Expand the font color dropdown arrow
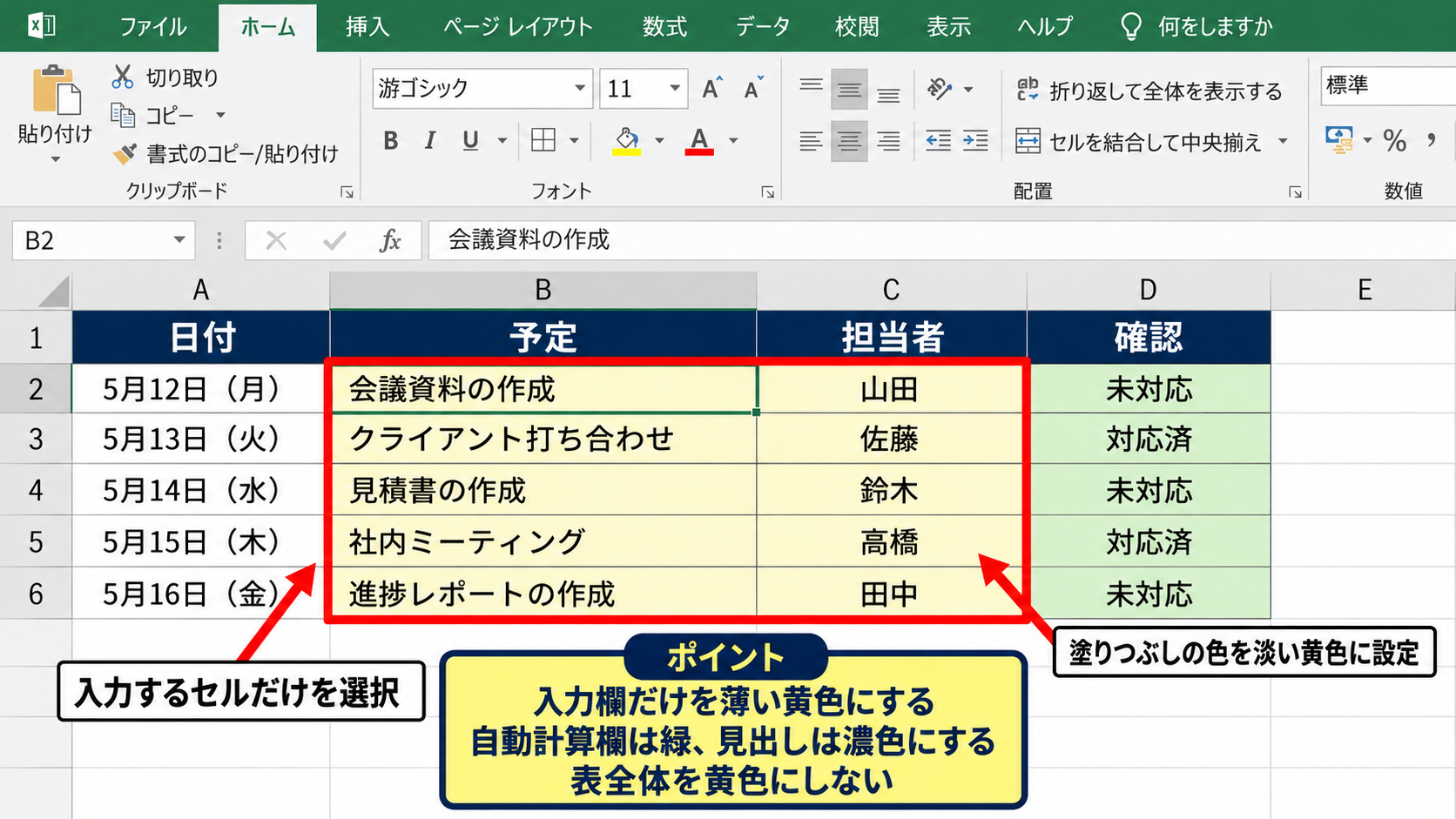1456x819 pixels. (733, 141)
